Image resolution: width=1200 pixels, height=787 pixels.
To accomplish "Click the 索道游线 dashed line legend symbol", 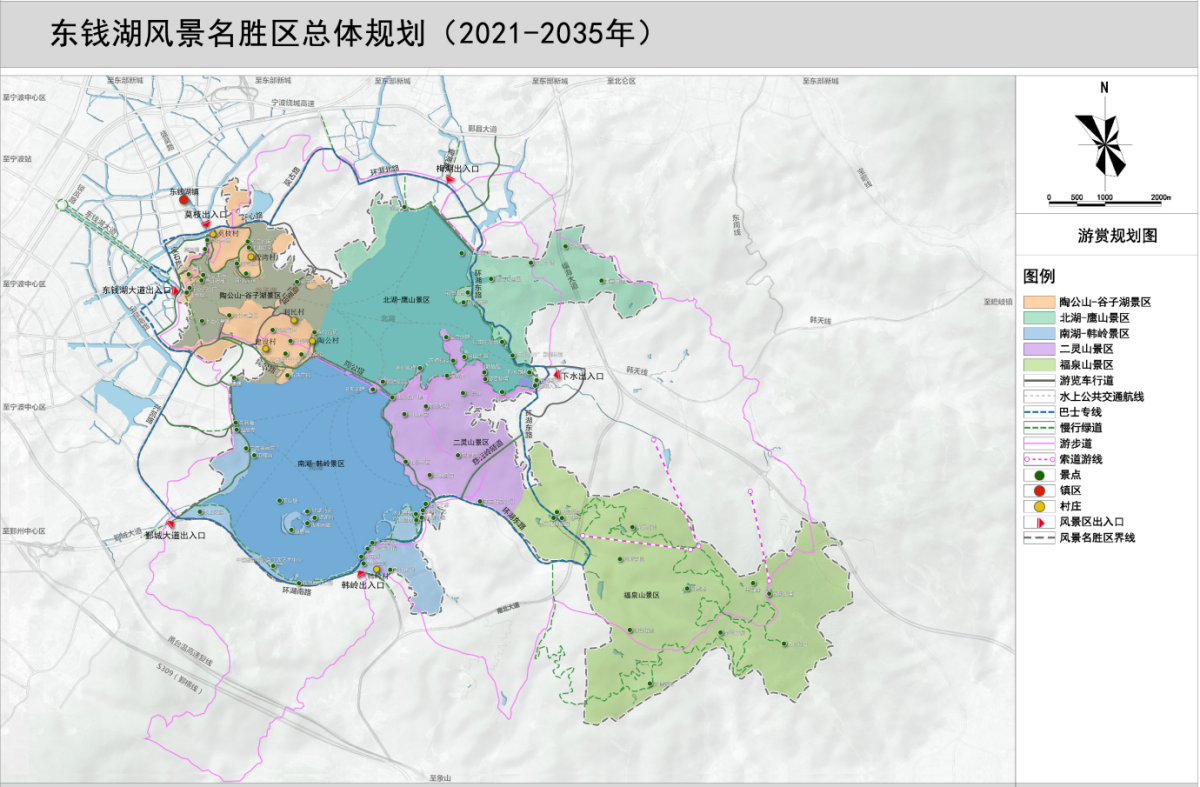I will tap(1038, 459).
